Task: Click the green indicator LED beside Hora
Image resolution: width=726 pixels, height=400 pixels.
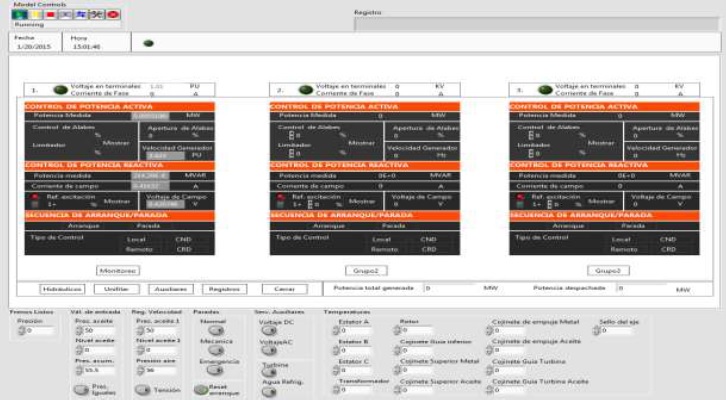Action: click(x=149, y=43)
